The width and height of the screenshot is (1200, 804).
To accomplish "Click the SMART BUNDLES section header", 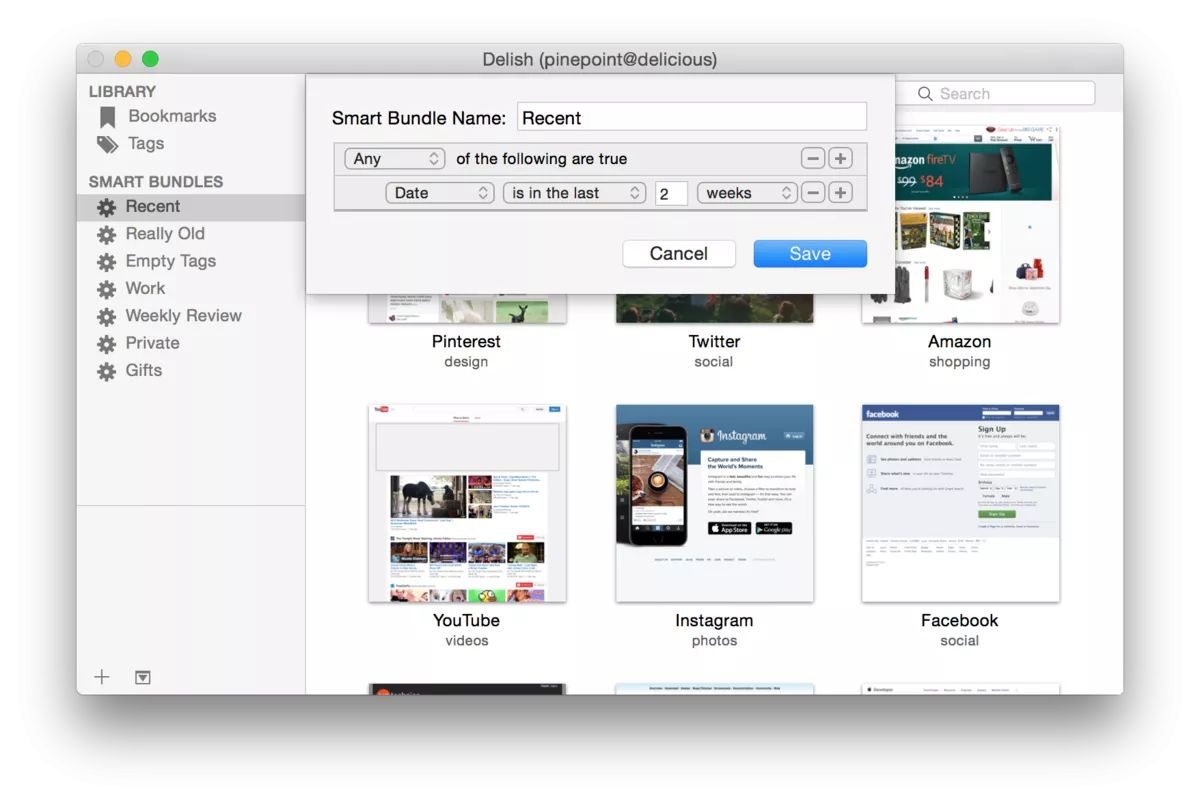I will [x=156, y=182].
